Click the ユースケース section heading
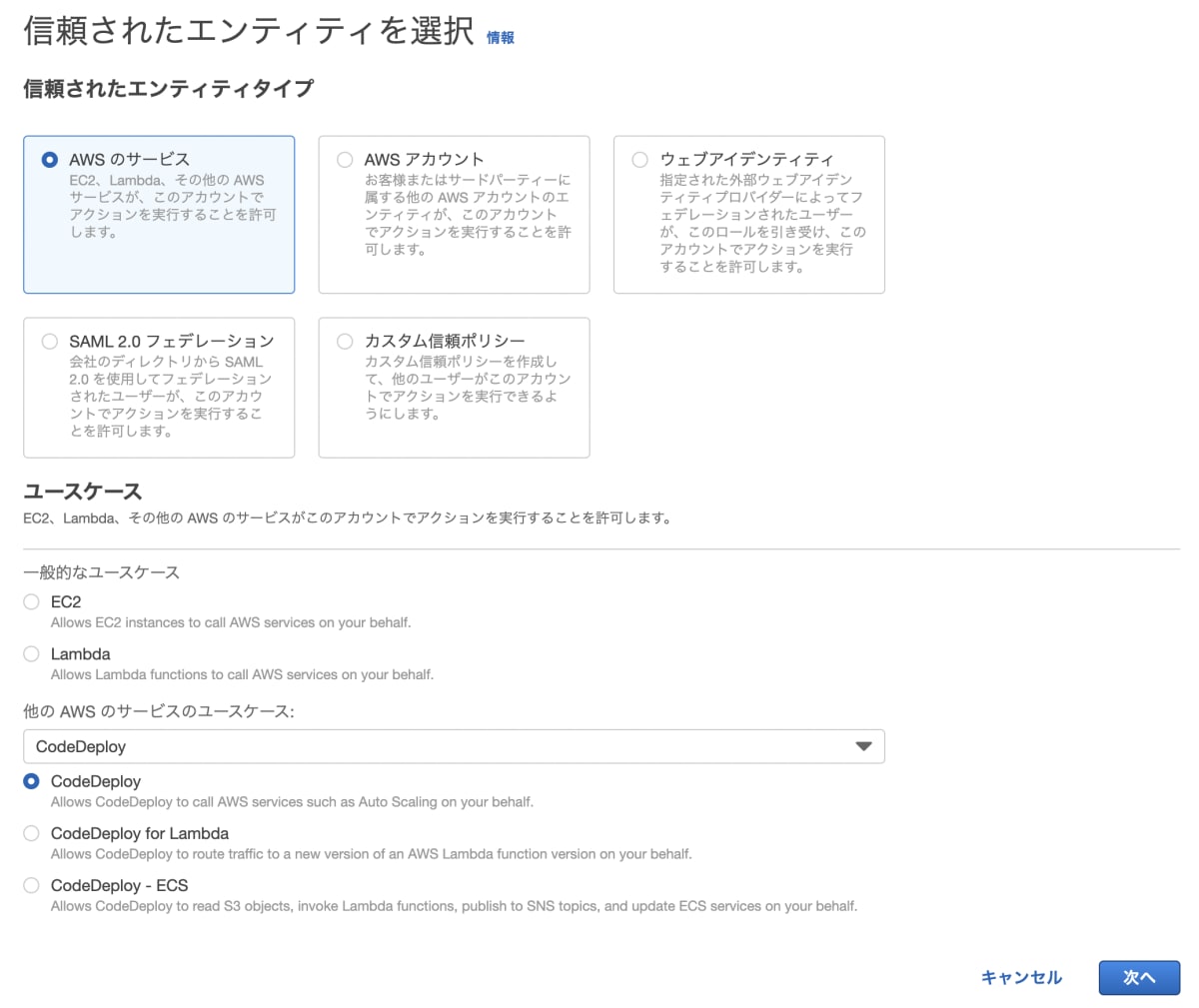1199x1008 pixels. (x=83, y=492)
